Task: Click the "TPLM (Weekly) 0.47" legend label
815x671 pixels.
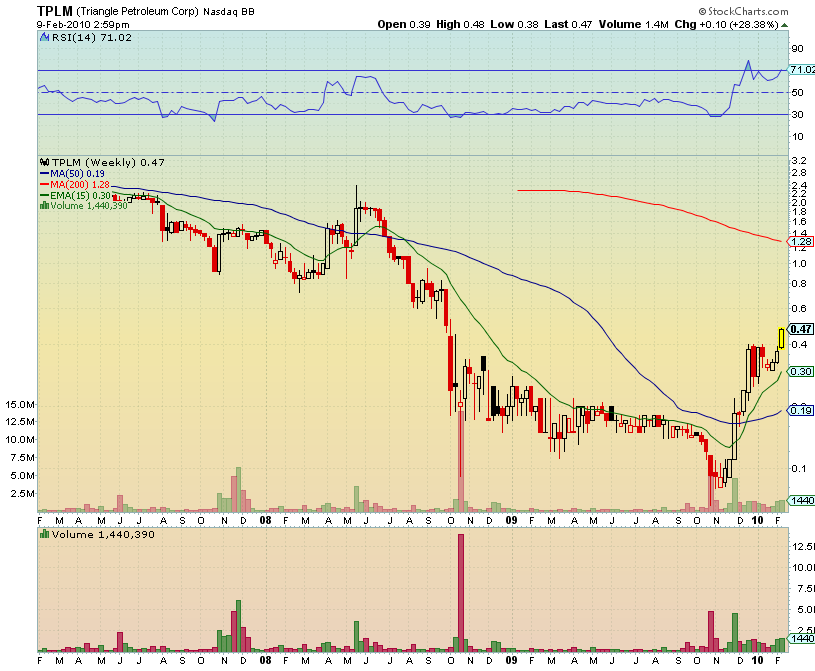Action: [x=108, y=163]
